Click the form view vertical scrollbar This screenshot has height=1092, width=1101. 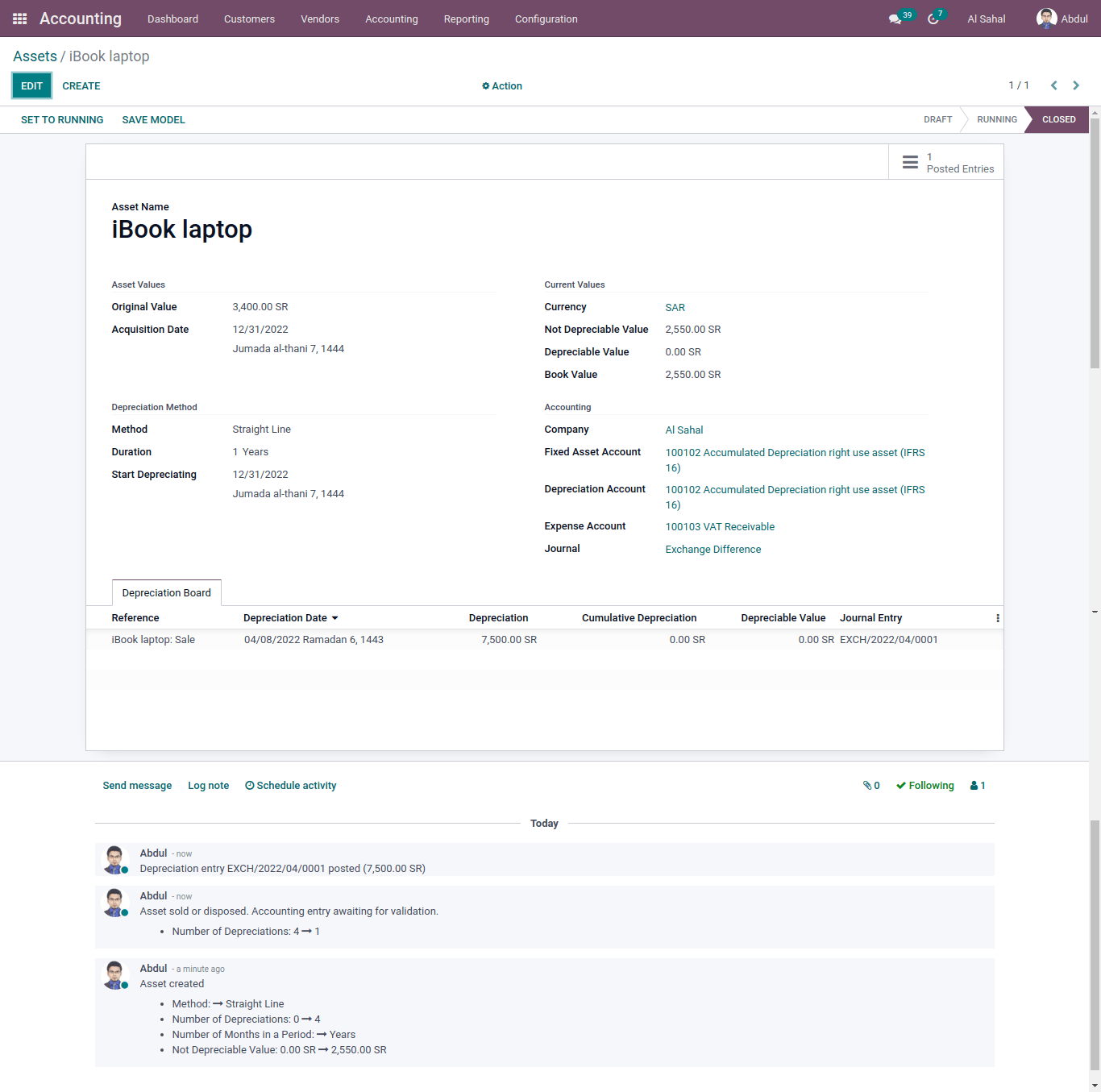pos(1095,242)
